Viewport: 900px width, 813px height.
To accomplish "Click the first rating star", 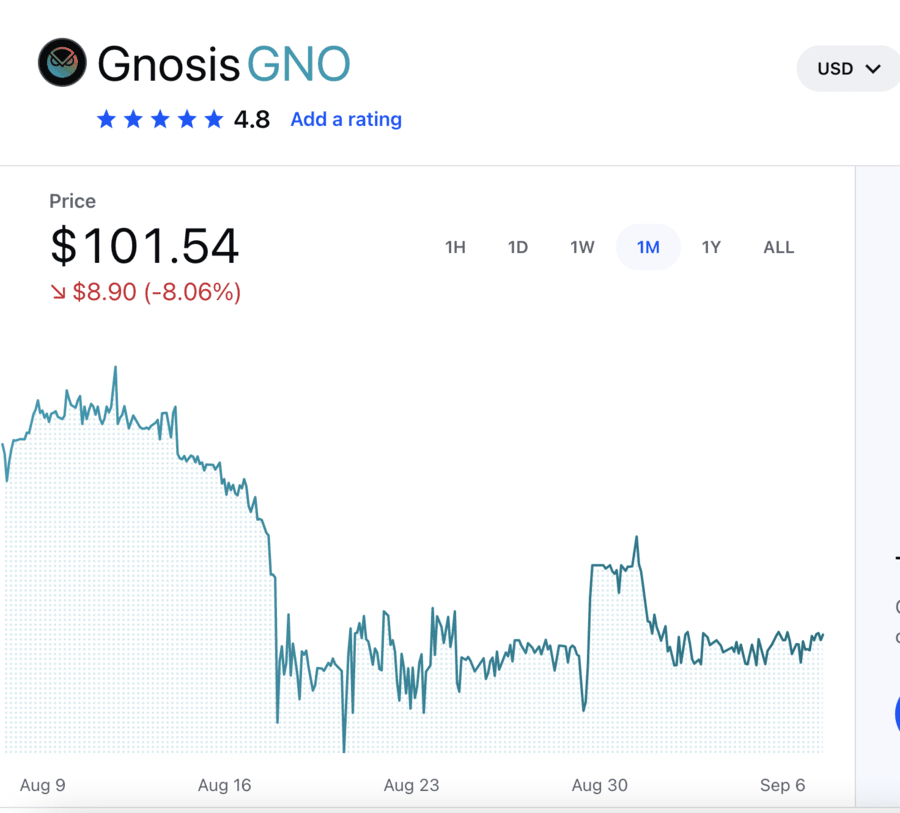I will (106, 119).
